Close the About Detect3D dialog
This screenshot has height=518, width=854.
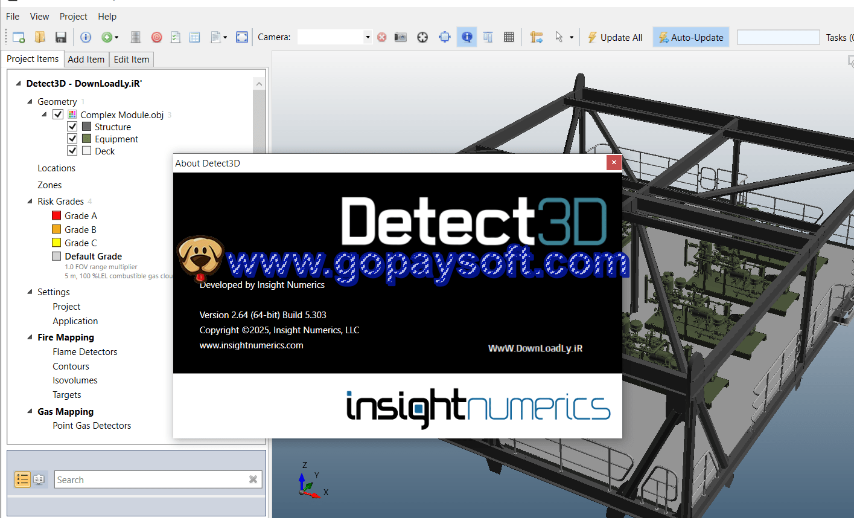[614, 162]
